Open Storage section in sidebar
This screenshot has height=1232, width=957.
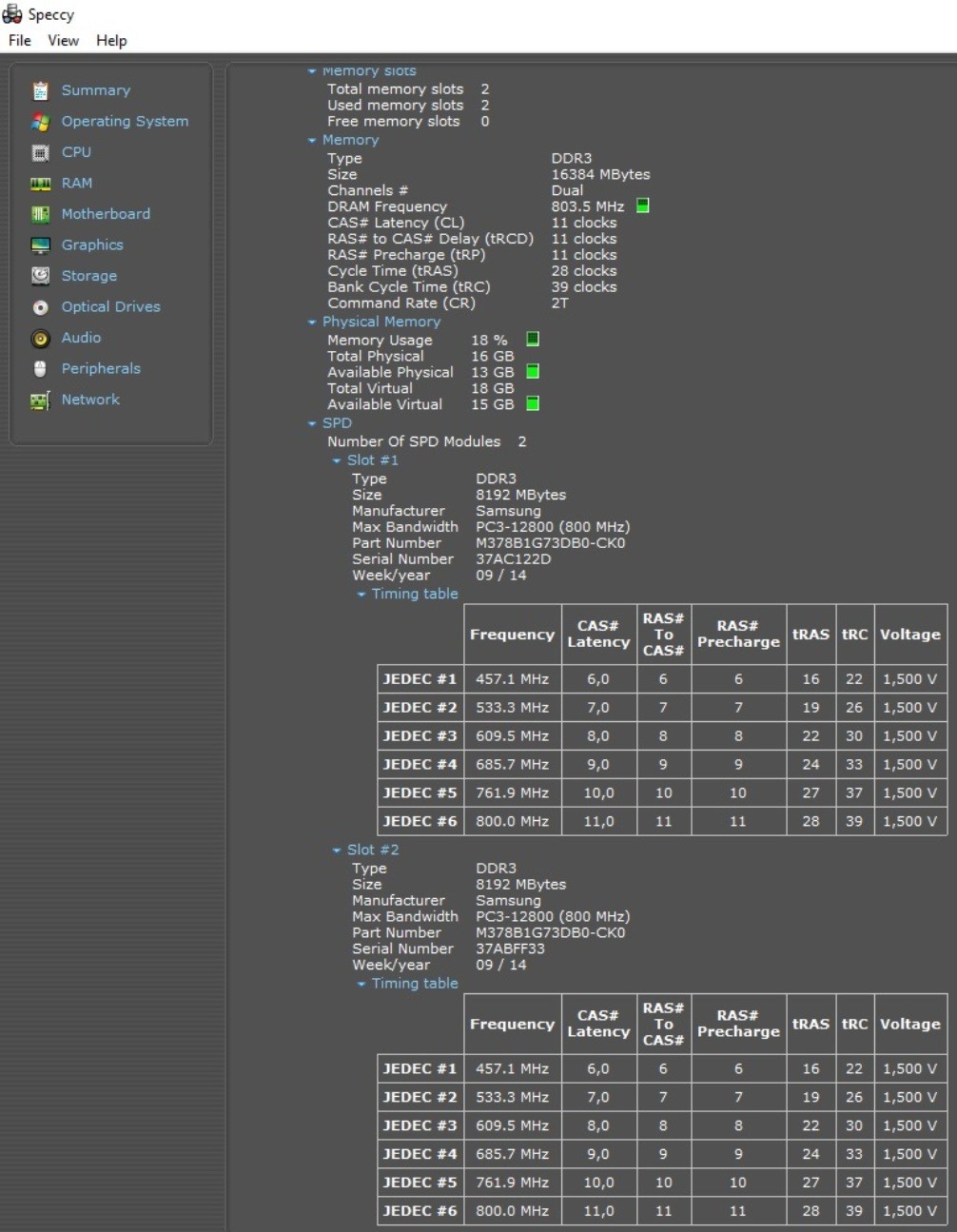[x=89, y=276]
